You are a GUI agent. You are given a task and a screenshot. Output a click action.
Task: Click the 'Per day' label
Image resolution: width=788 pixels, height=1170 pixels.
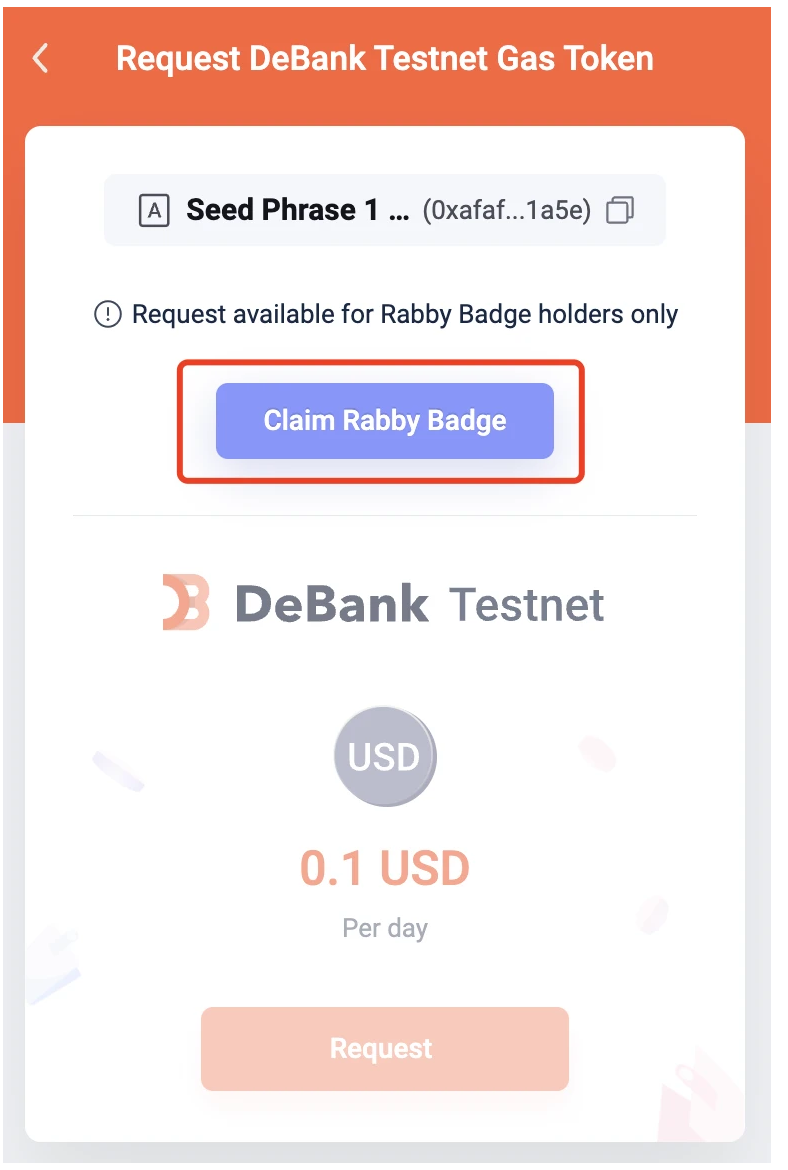click(385, 928)
